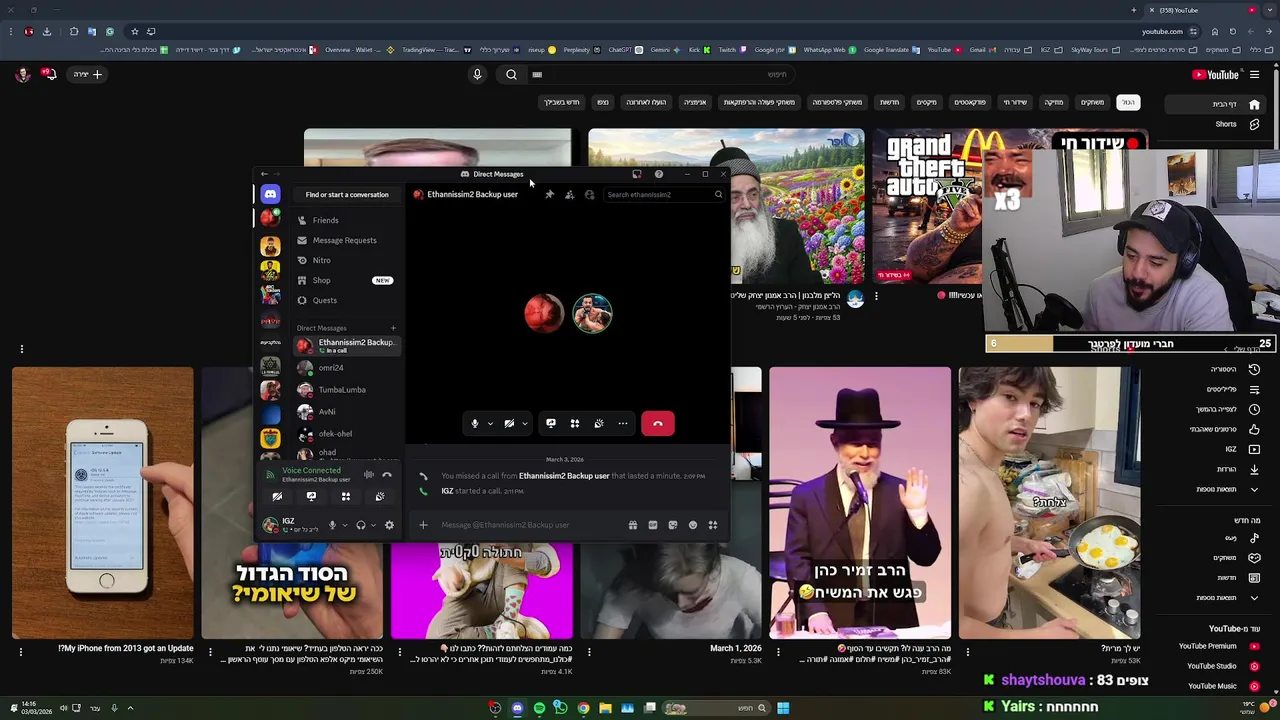Screen dimensions: 1280x720
Task: Open Friends in Discord sidebar
Action: tap(346, 220)
